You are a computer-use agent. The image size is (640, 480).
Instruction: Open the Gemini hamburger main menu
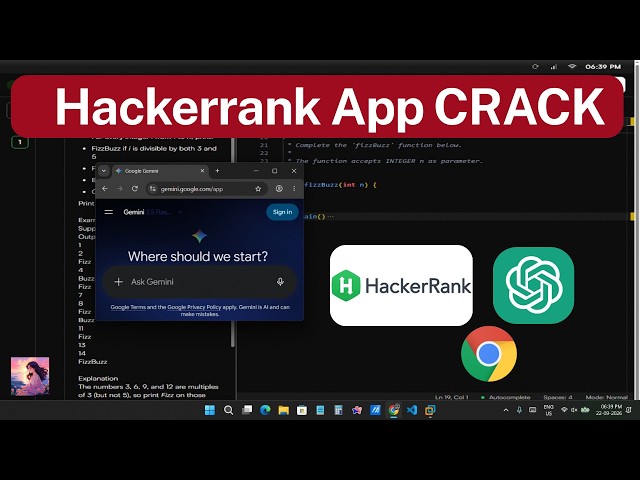coord(109,212)
